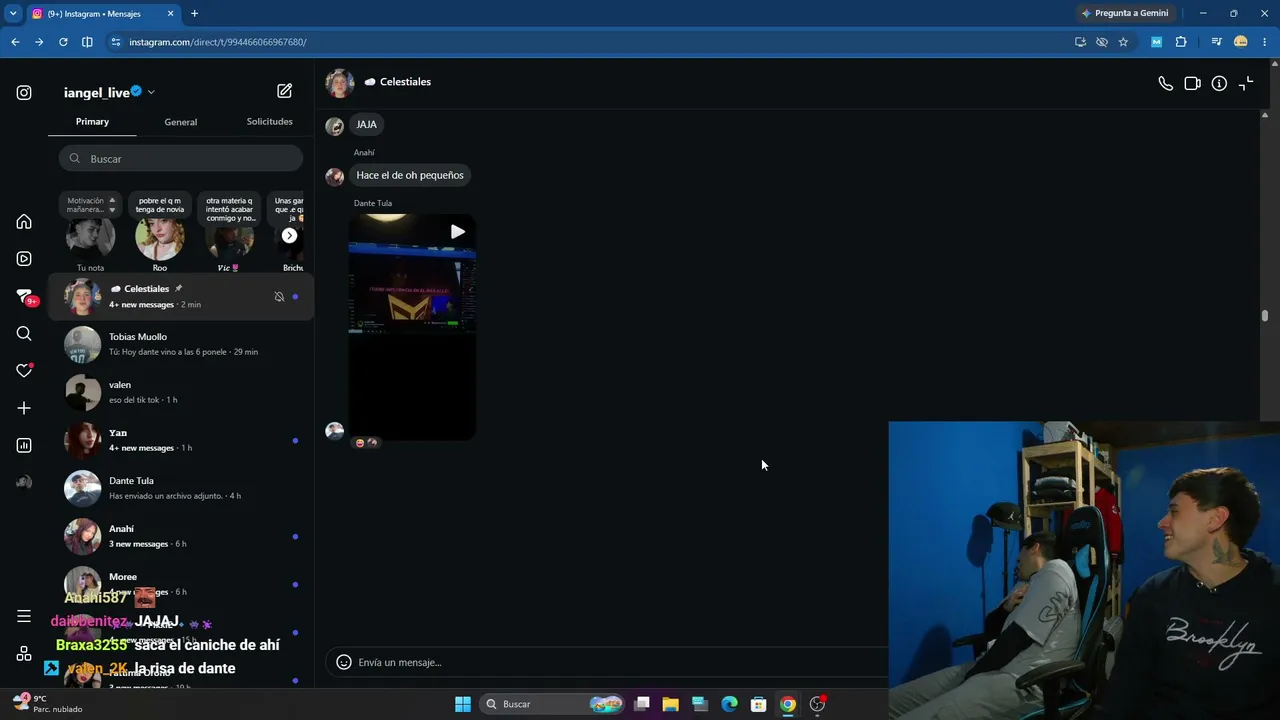The height and width of the screenshot is (720, 1280).
Task: Open Task View from the taskbar
Action: pos(642,704)
